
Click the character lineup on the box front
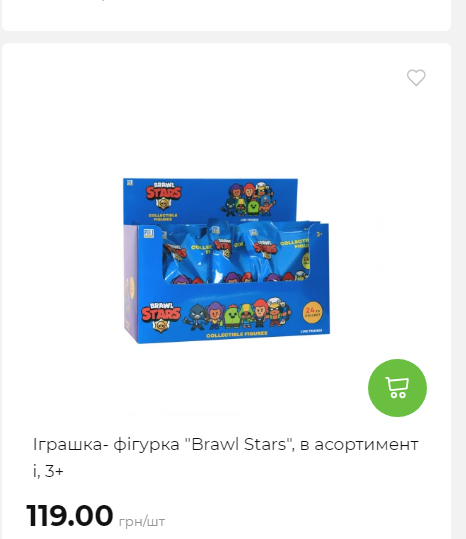coord(237,314)
